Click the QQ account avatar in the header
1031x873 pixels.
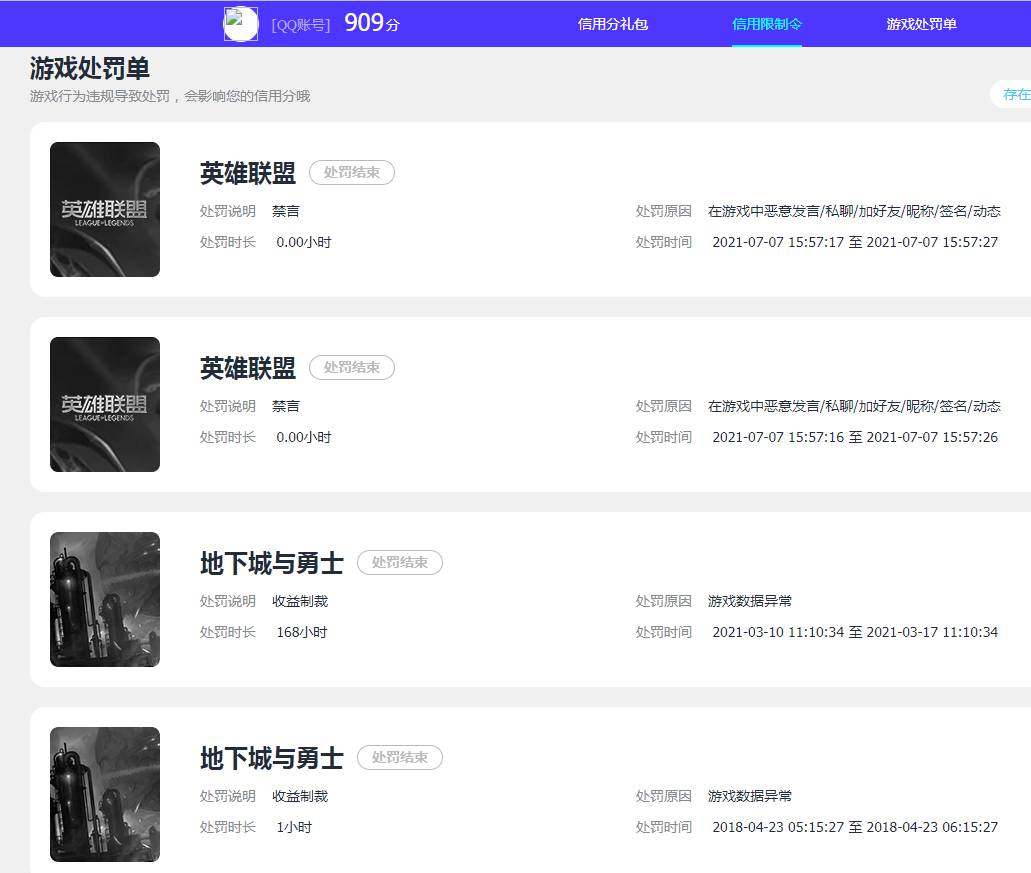[x=240, y=22]
